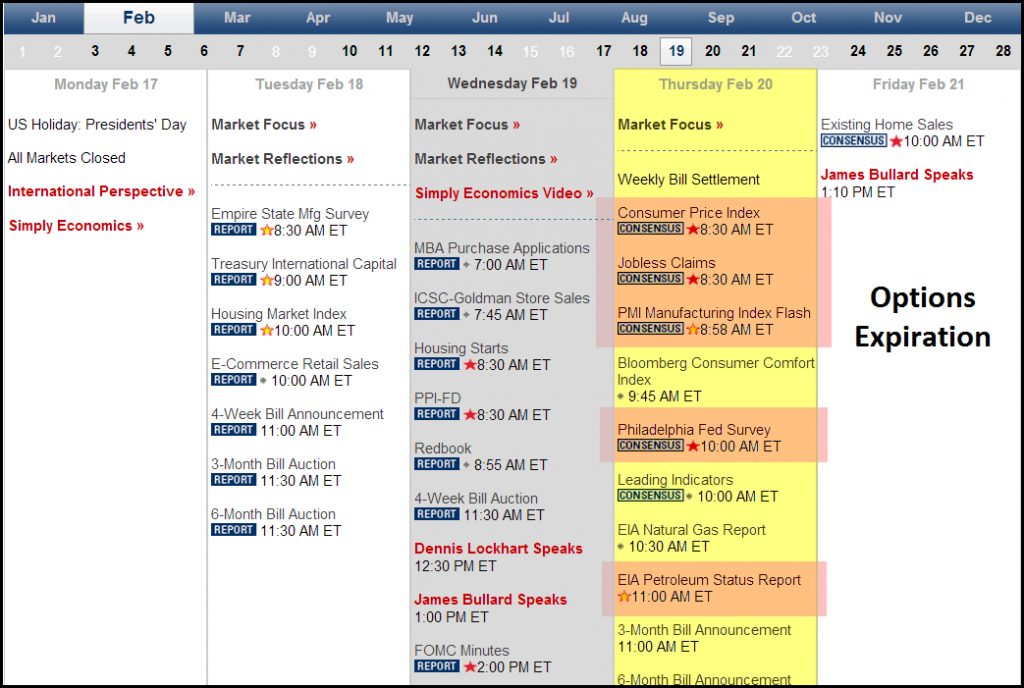Viewport: 1024px width, 688px height.
Task: Open the Oct month tab
Action: pos(803,18)
